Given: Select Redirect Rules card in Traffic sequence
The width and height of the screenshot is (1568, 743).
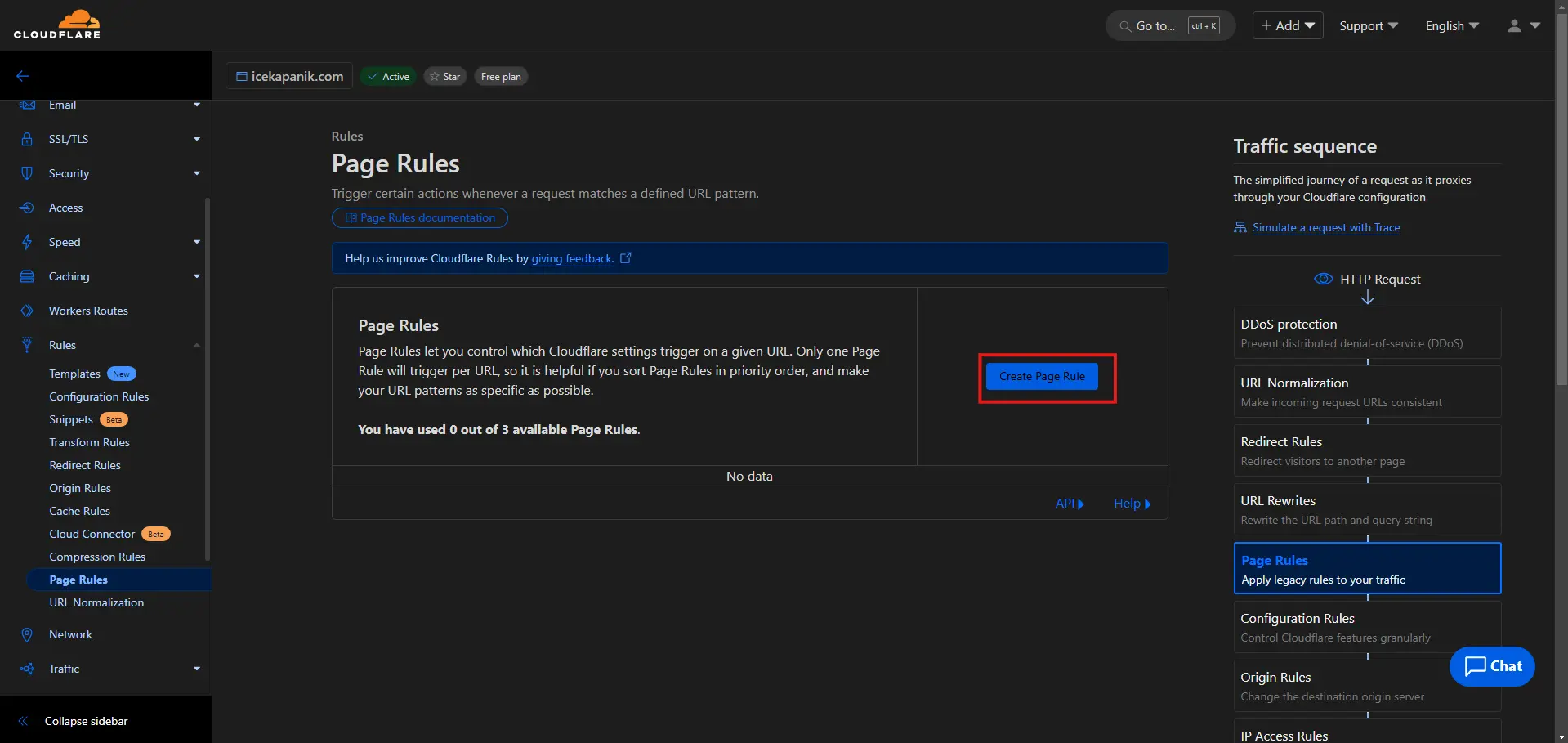Looking at the screenshot, I should 1367,450.
